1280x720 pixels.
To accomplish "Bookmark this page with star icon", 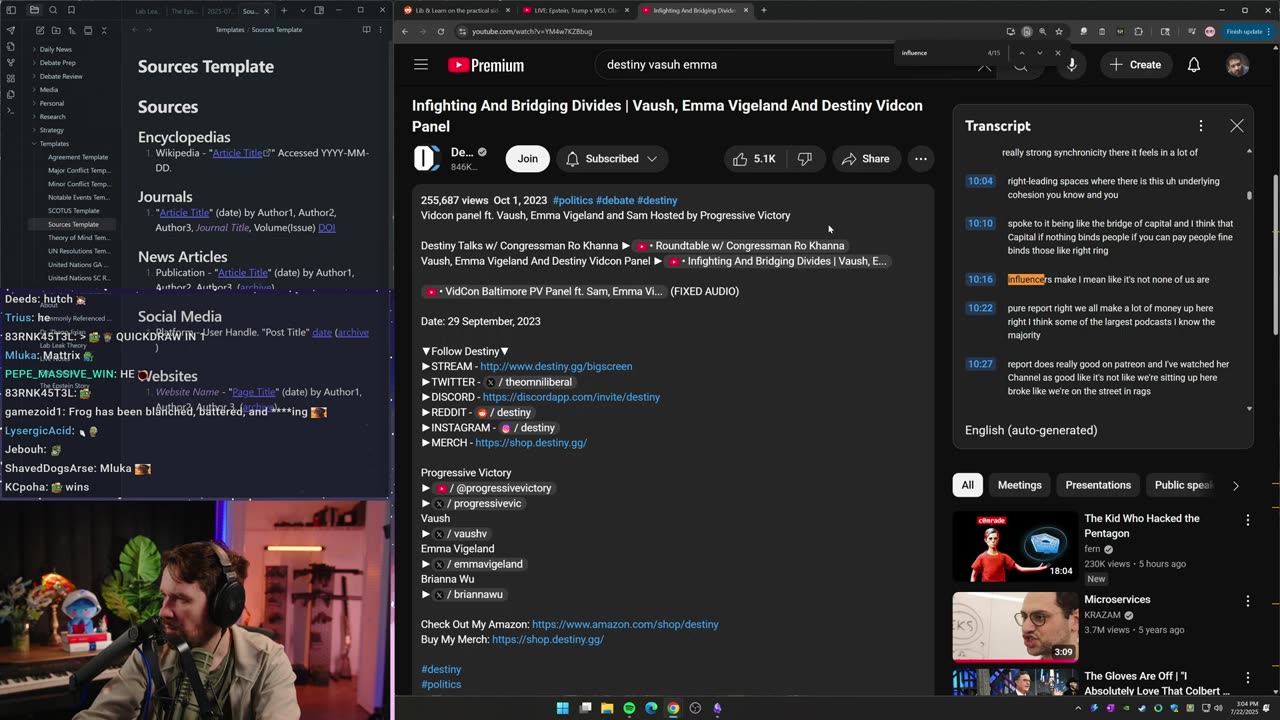I will coord(1058,31).
